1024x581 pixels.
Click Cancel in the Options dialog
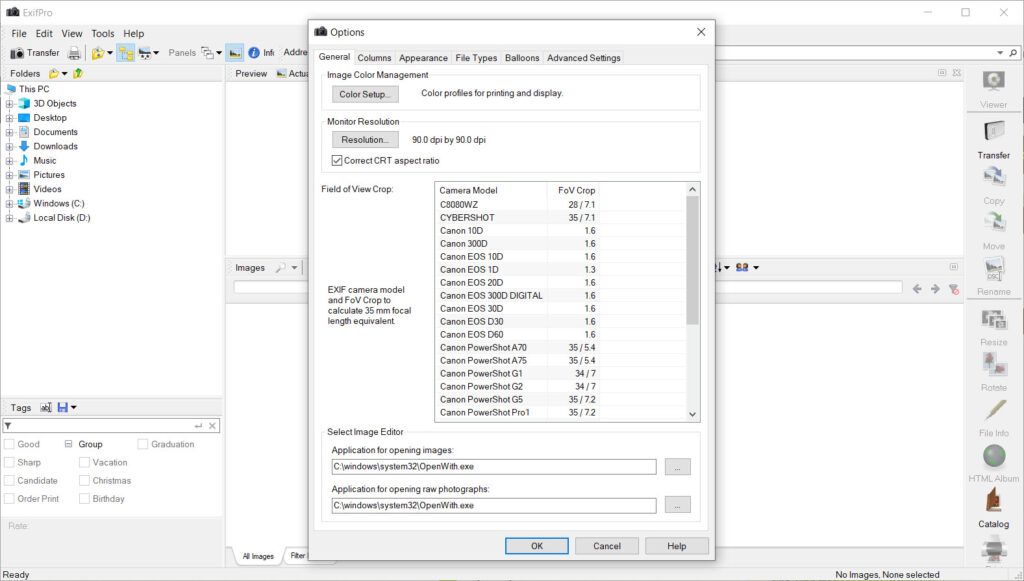click(x=607, y=546)
